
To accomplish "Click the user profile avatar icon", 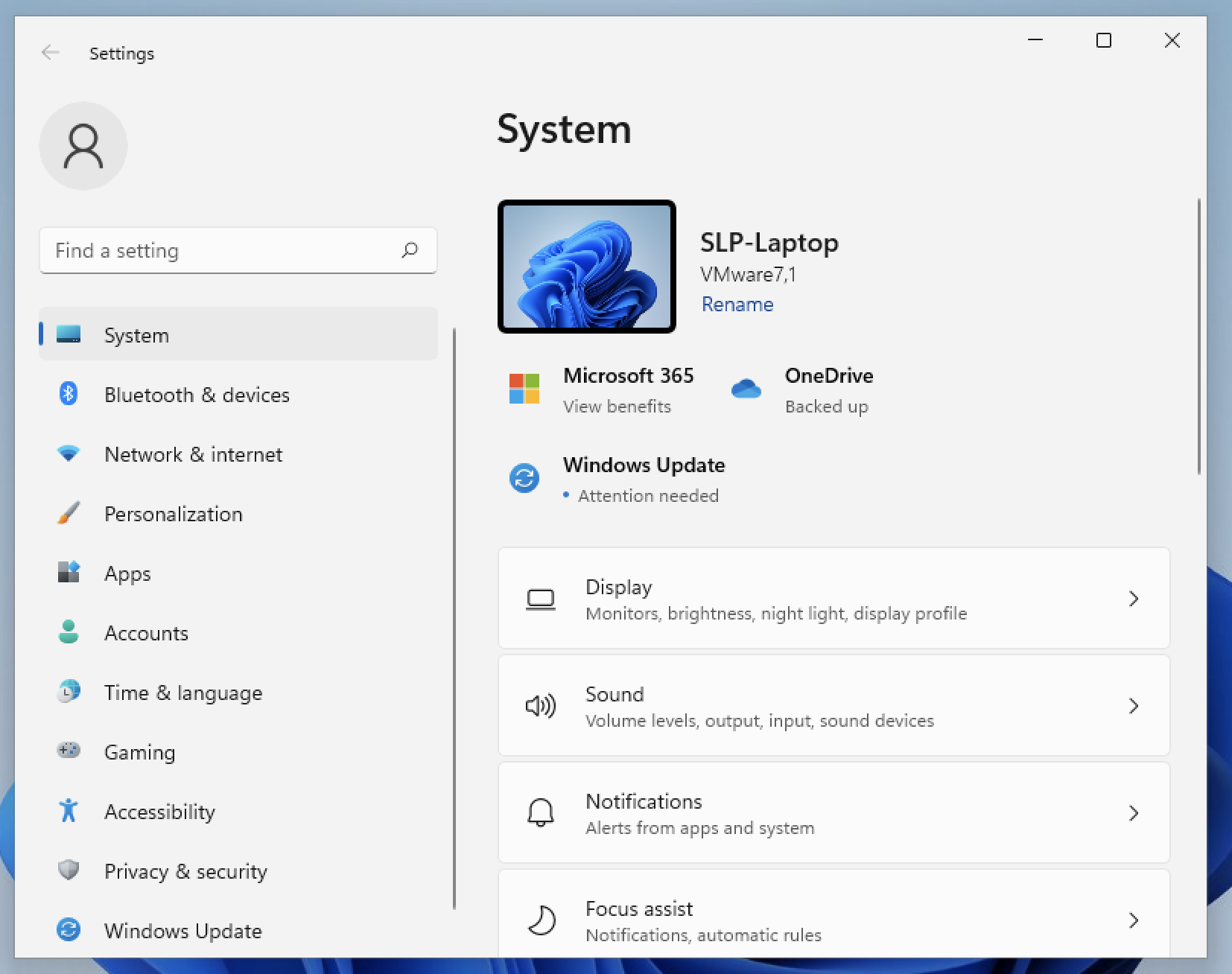I will [83, 146].
